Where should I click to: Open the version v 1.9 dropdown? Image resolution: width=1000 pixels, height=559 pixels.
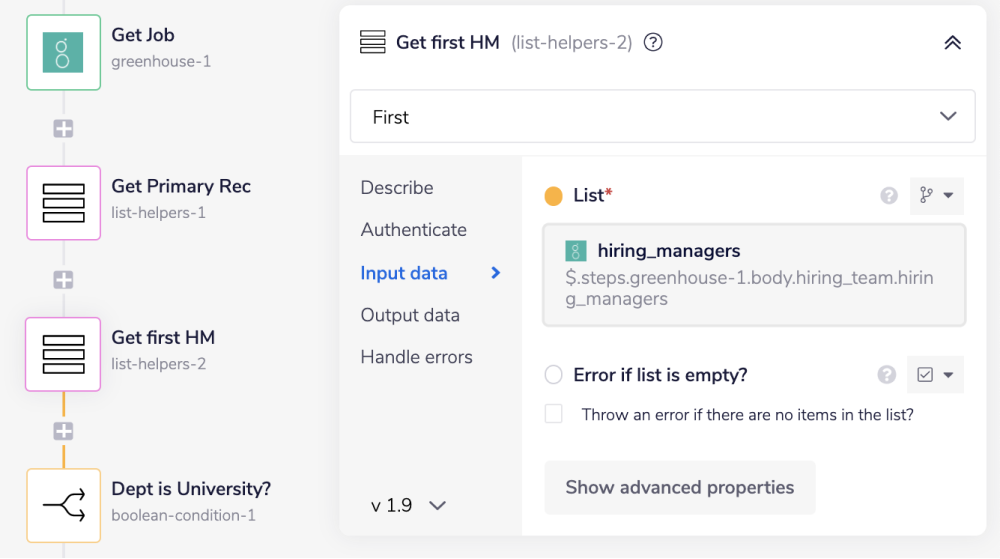pos(408,505)
